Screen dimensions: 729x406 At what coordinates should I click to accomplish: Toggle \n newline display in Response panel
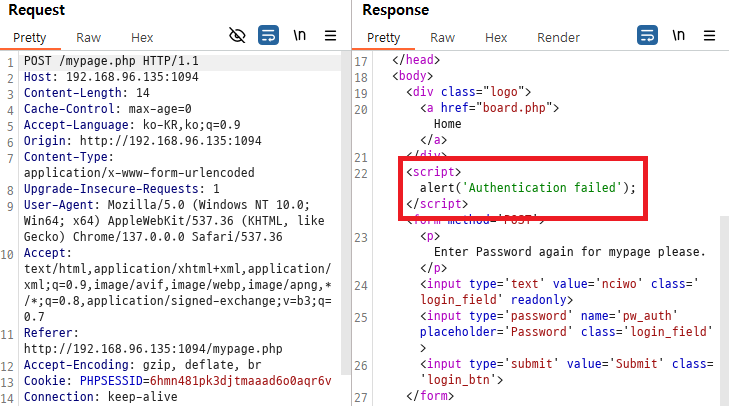pos(678,35)
